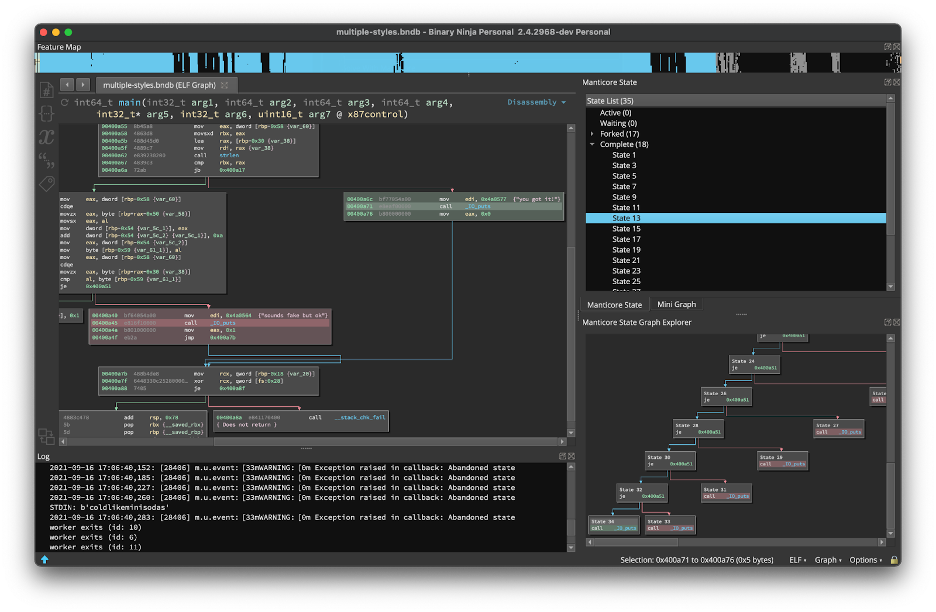This screenshot has height=612, width=936.
Task: Open the Disassembly view dropdown
Action: 536,102
